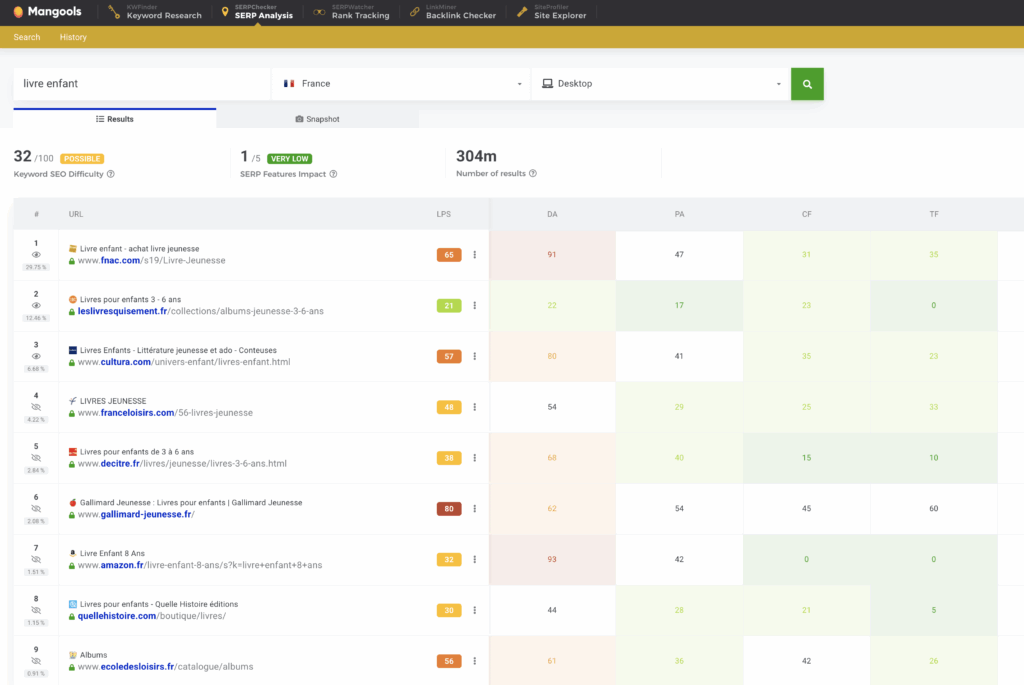The width and height of the screenshot is (1024, 685).
Task: Open the franceloisirs.com livres-jeunesse link
Action: [165, 413]
